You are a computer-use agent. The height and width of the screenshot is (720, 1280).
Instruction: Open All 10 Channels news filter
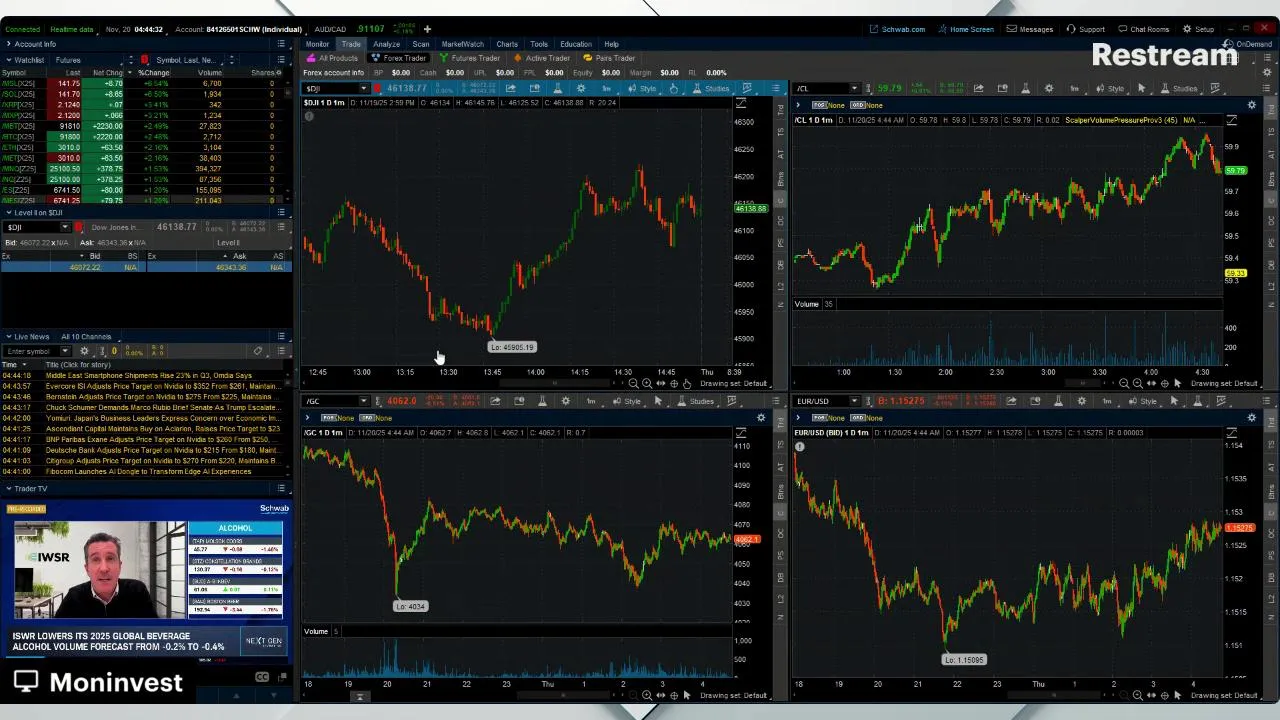86,336
